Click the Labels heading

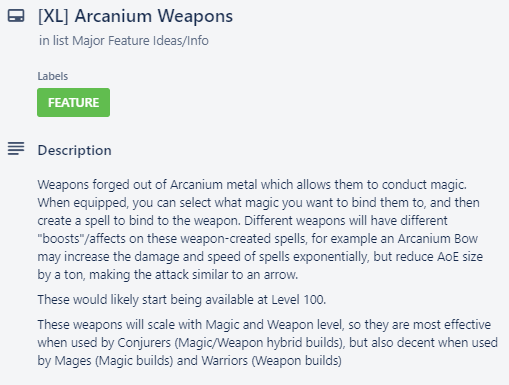[53, 76]
